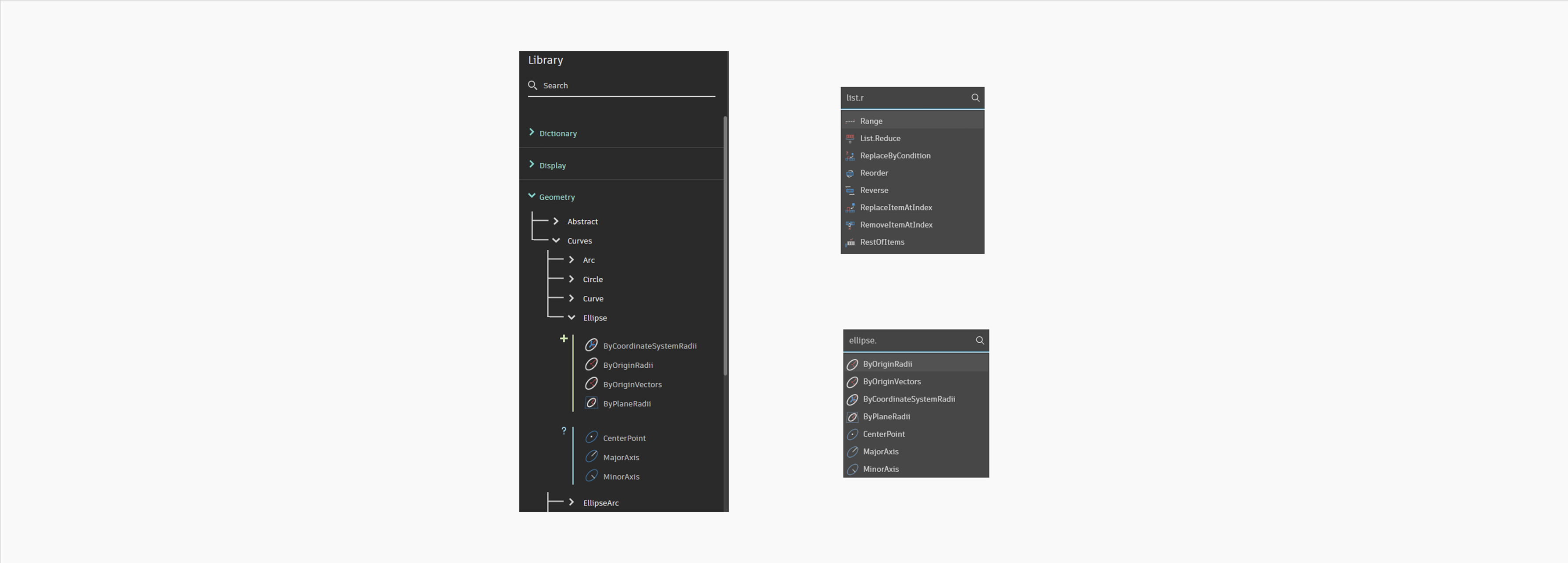This screenshot has width=1568, height=563.
Task: Click ByCoordinateSystemRadii node icon in Library
Action: pos(591,345)
